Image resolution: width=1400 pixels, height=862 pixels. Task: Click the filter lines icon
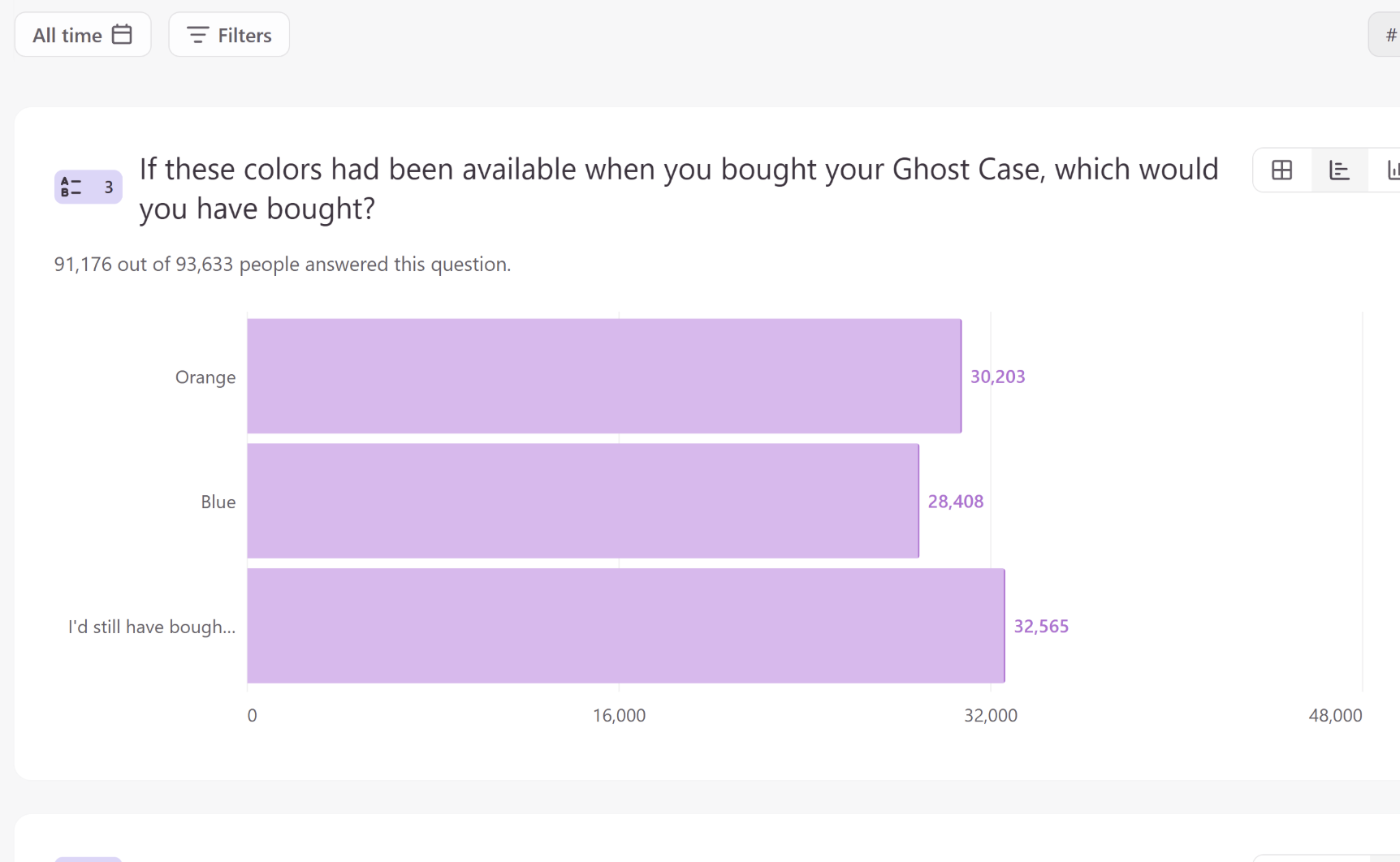coord(197,35)
